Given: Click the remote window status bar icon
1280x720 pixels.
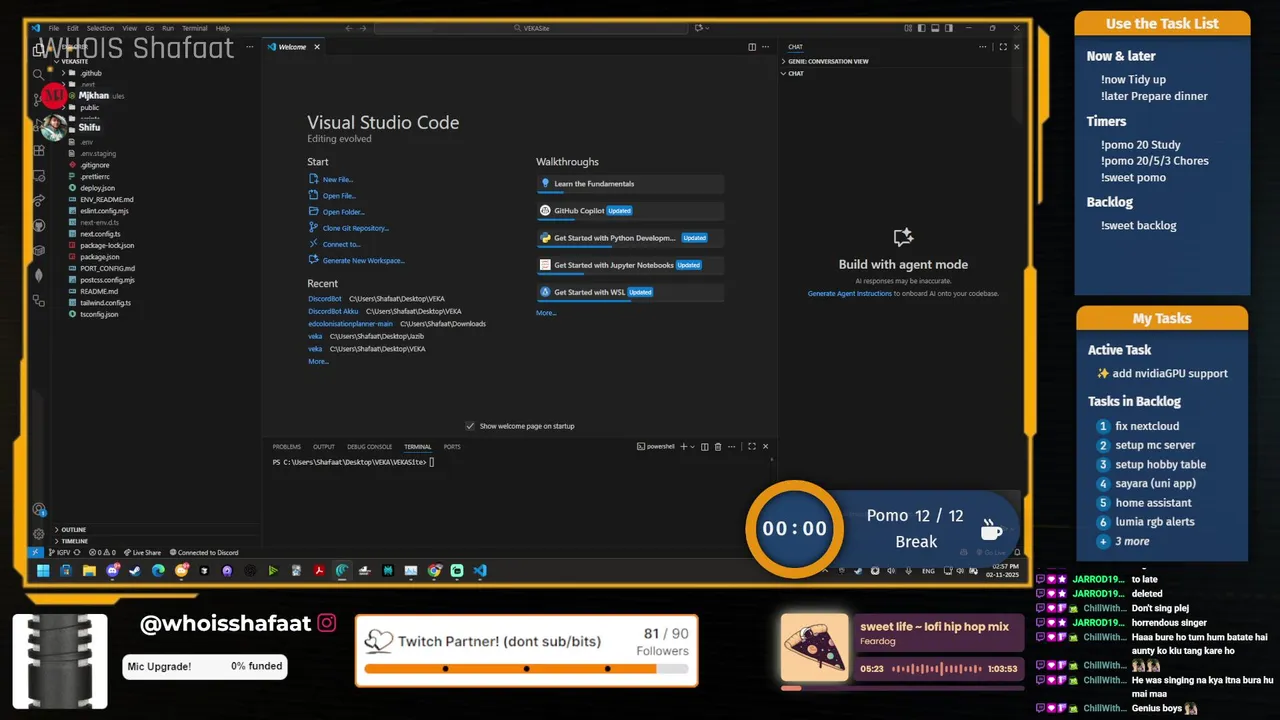Looking at the screenshot, I should click(x=36, y=552).
